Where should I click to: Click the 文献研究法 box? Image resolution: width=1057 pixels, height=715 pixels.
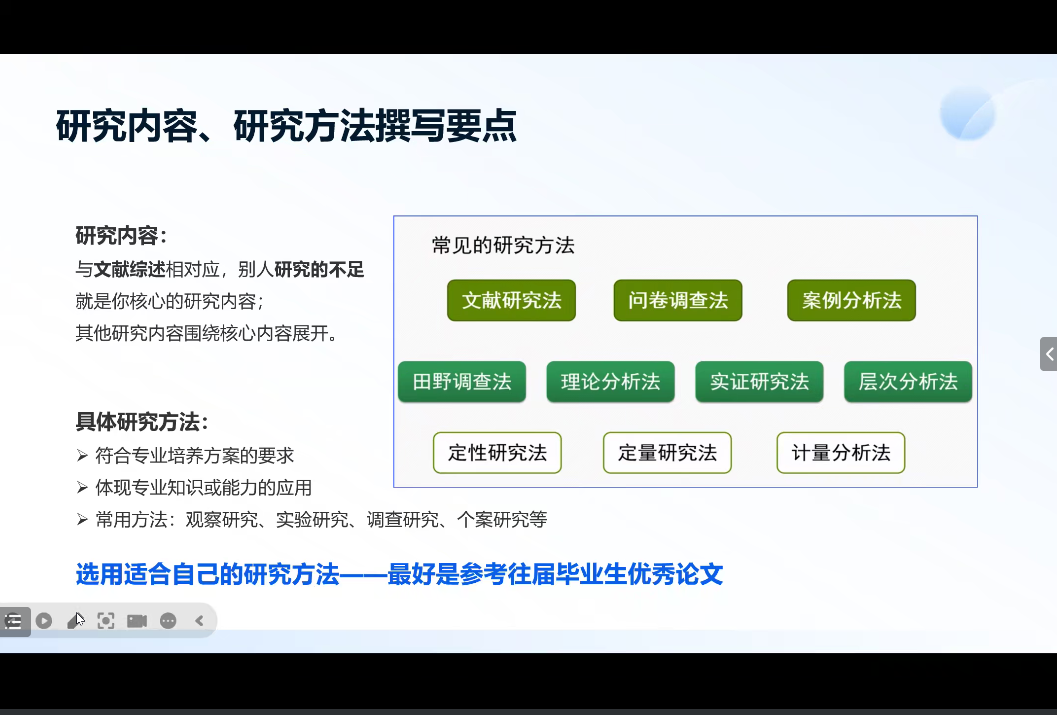pos(511,301)
